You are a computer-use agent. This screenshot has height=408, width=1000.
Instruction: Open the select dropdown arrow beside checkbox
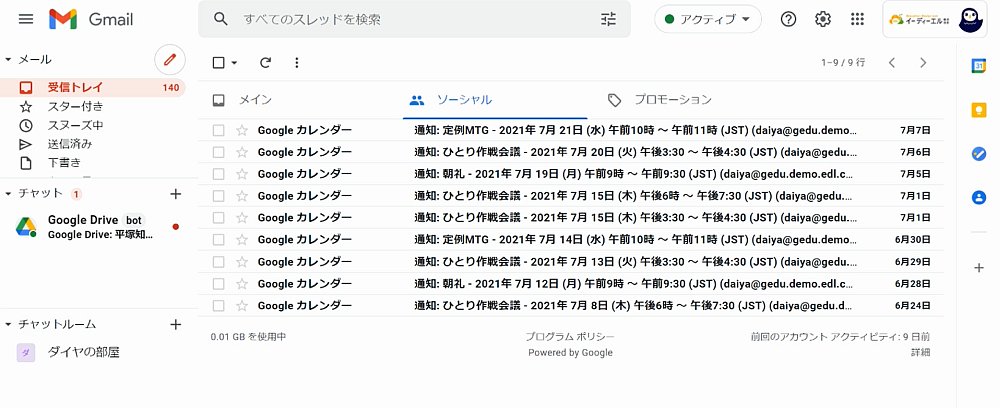pyautogui.click(x=234, y=62)
